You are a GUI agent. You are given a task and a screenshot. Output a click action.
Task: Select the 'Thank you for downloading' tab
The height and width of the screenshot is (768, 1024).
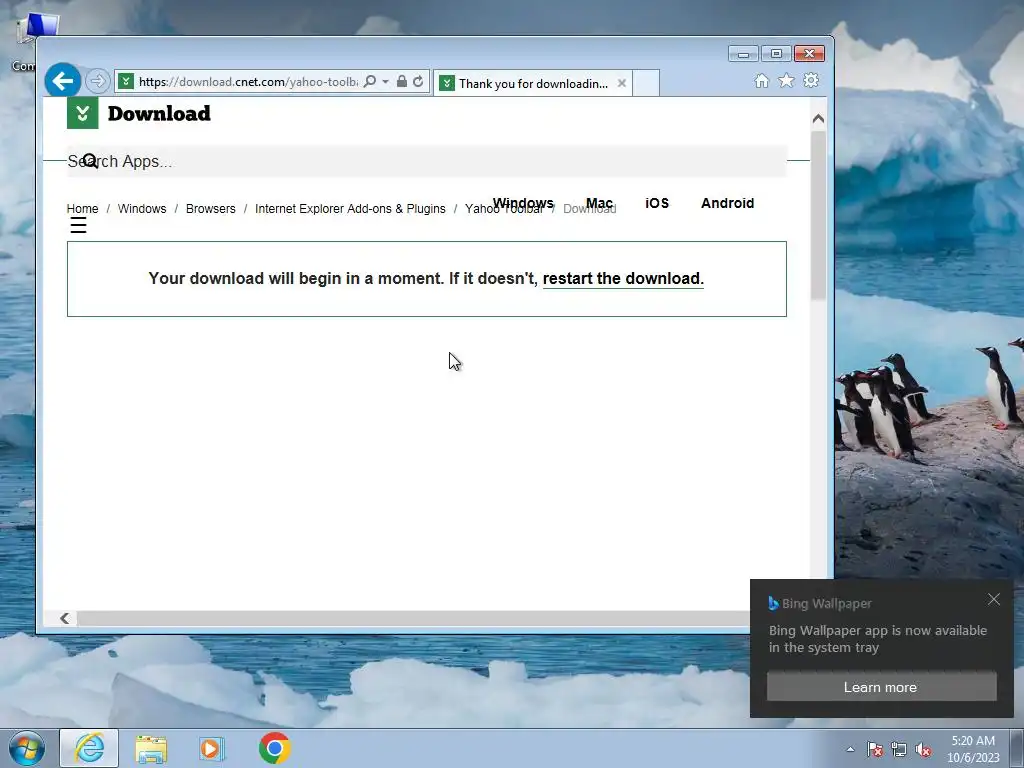pyautogui.click(x=533, y=84)
